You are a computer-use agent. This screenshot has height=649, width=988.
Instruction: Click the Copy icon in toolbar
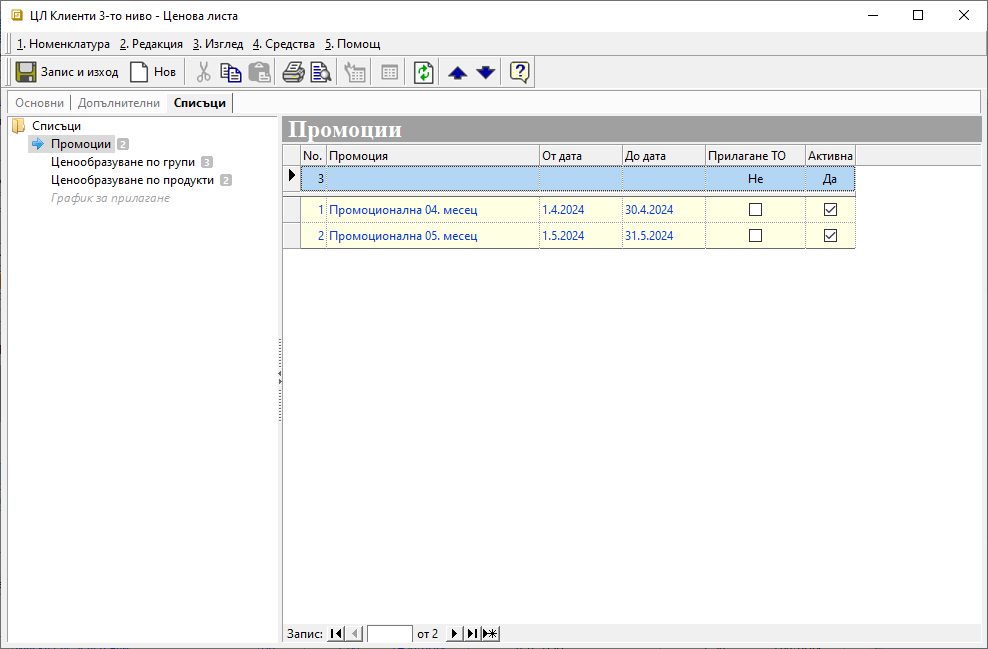(x=231, y=72)
